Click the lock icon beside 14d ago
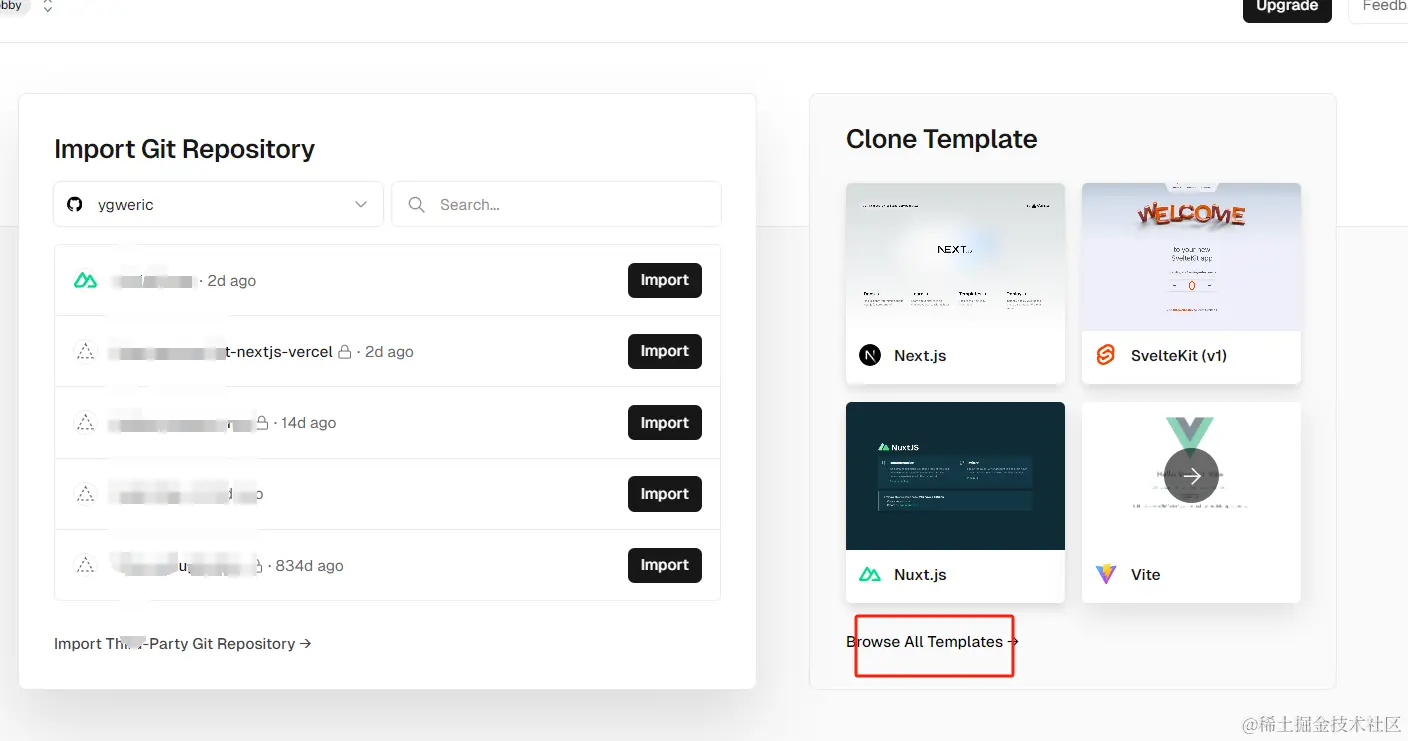Viewport: 1408px width, 741px height. pyautogui.click(x=262, y=423)
